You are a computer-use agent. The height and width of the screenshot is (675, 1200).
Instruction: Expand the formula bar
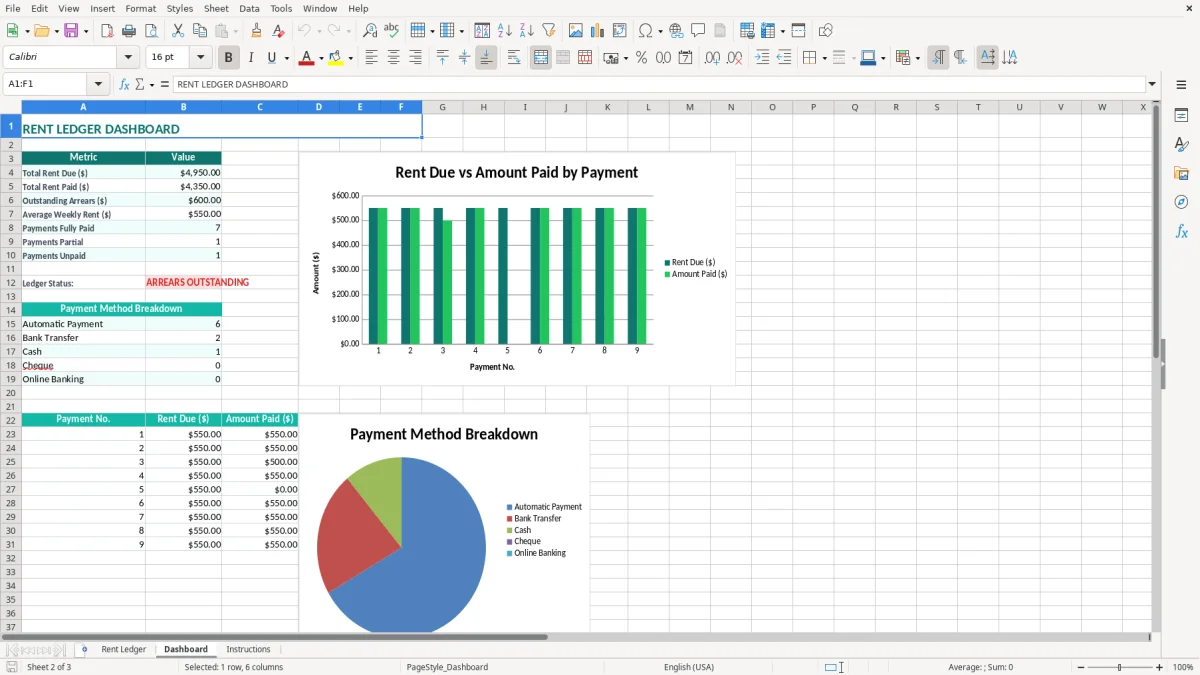(x=1152, y=84)
